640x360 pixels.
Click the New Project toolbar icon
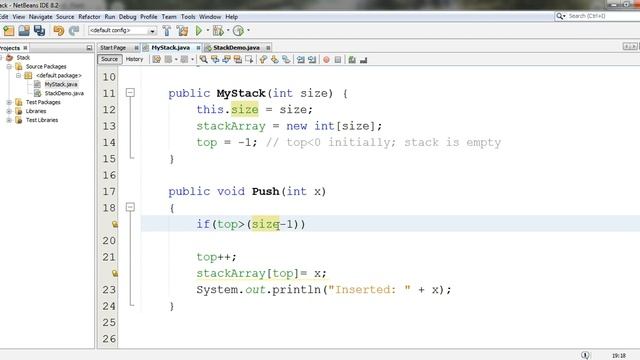pos(9,31)
